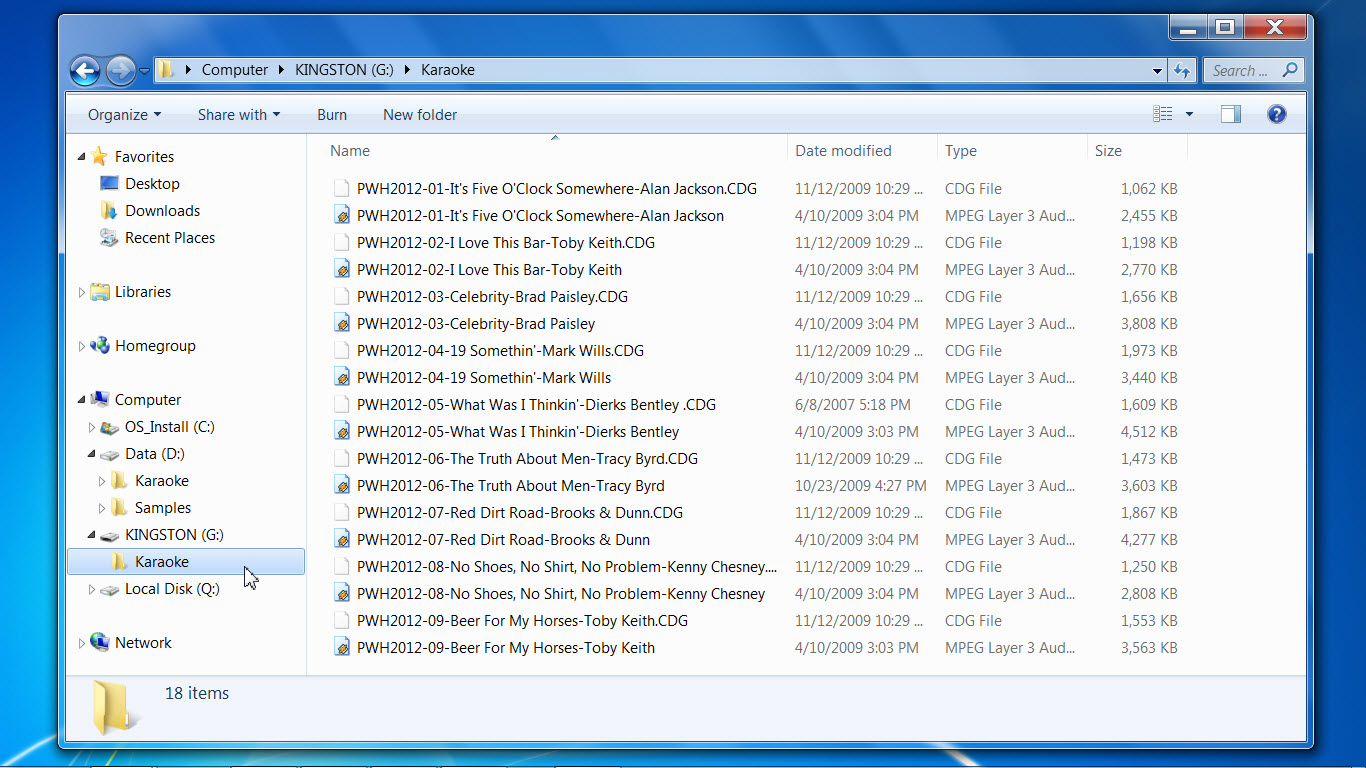Select the Libraries icon in navigation pane
Viewport: 1366px width, 768px height.
pyautogui.click(x=99, y=292)
